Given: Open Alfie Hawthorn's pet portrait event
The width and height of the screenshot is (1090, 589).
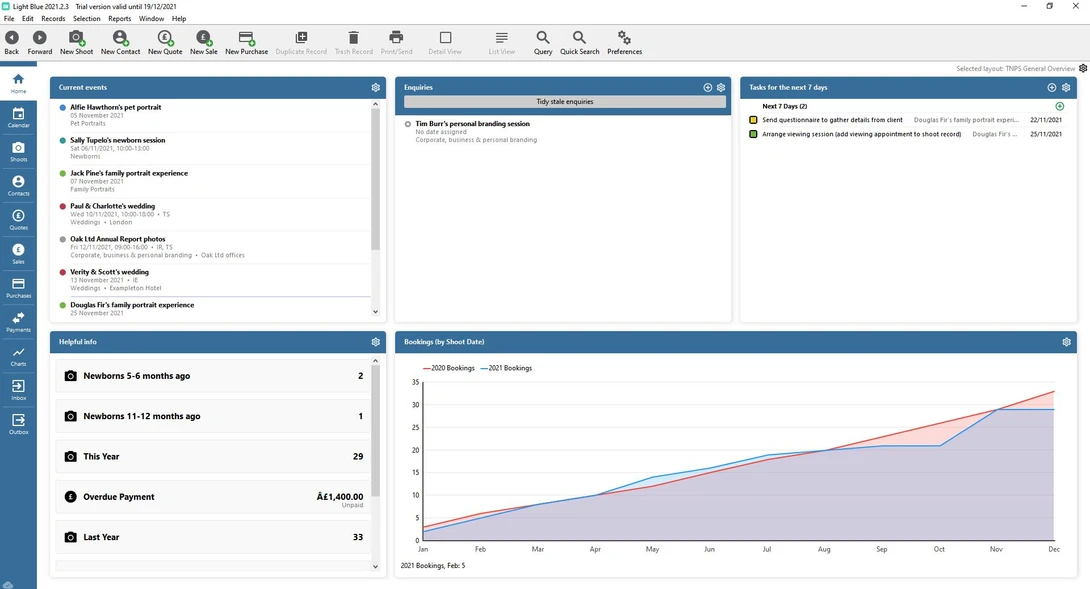Looking at the screenshot, I should click(x=212, y=115).
